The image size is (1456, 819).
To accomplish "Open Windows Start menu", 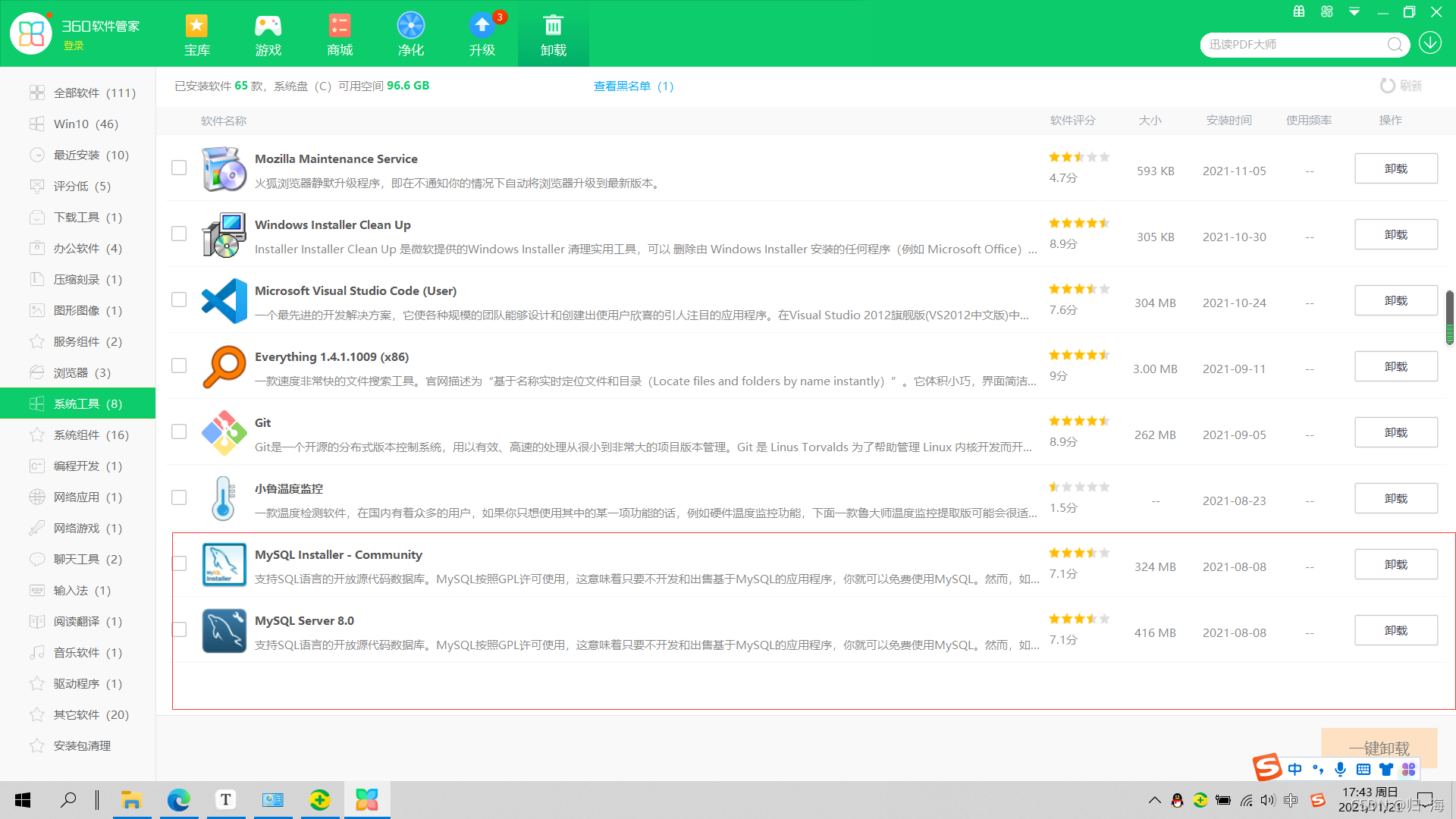I will point(23,800).
